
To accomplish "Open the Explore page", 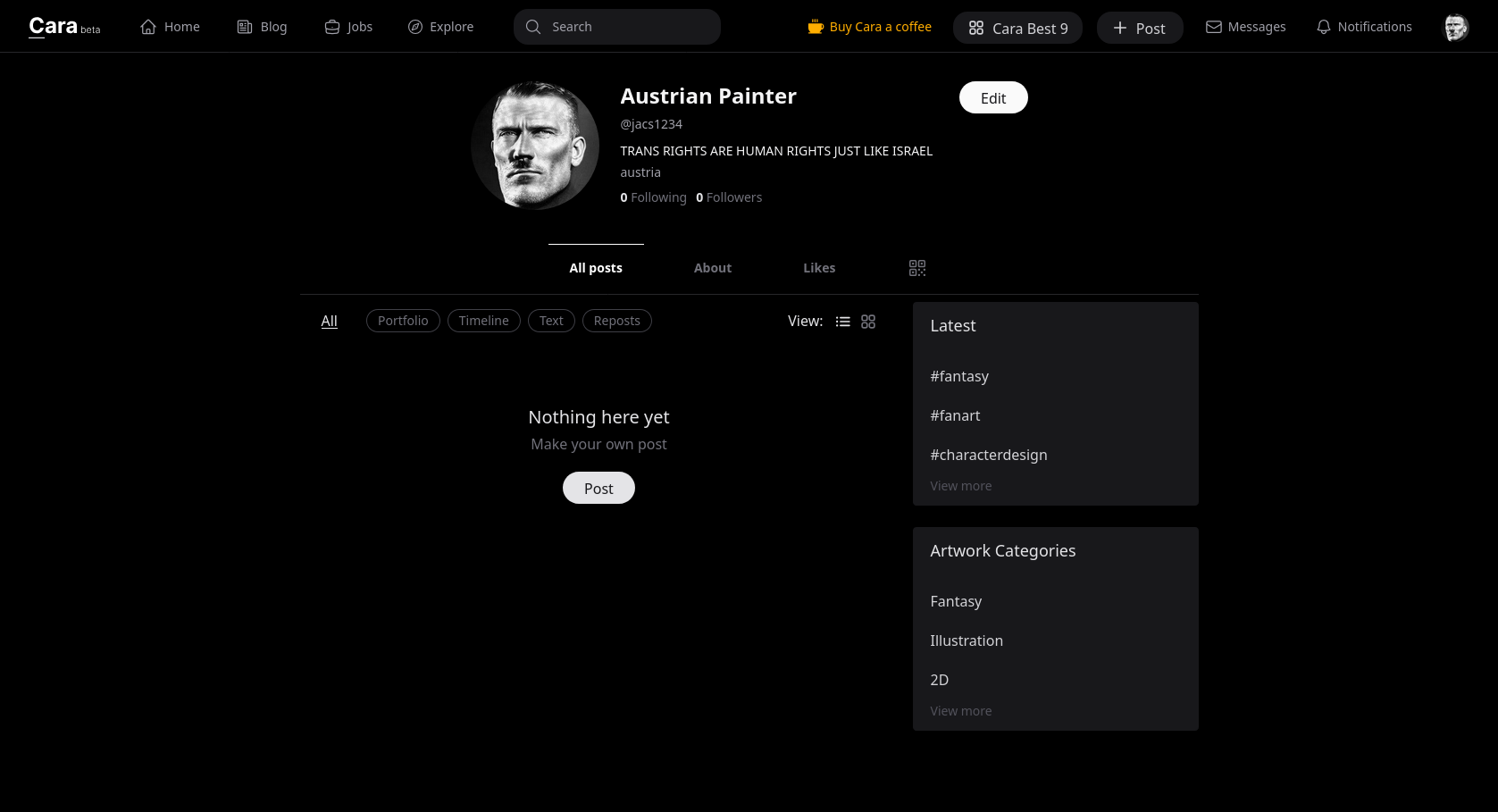I will tap(440, 27).
